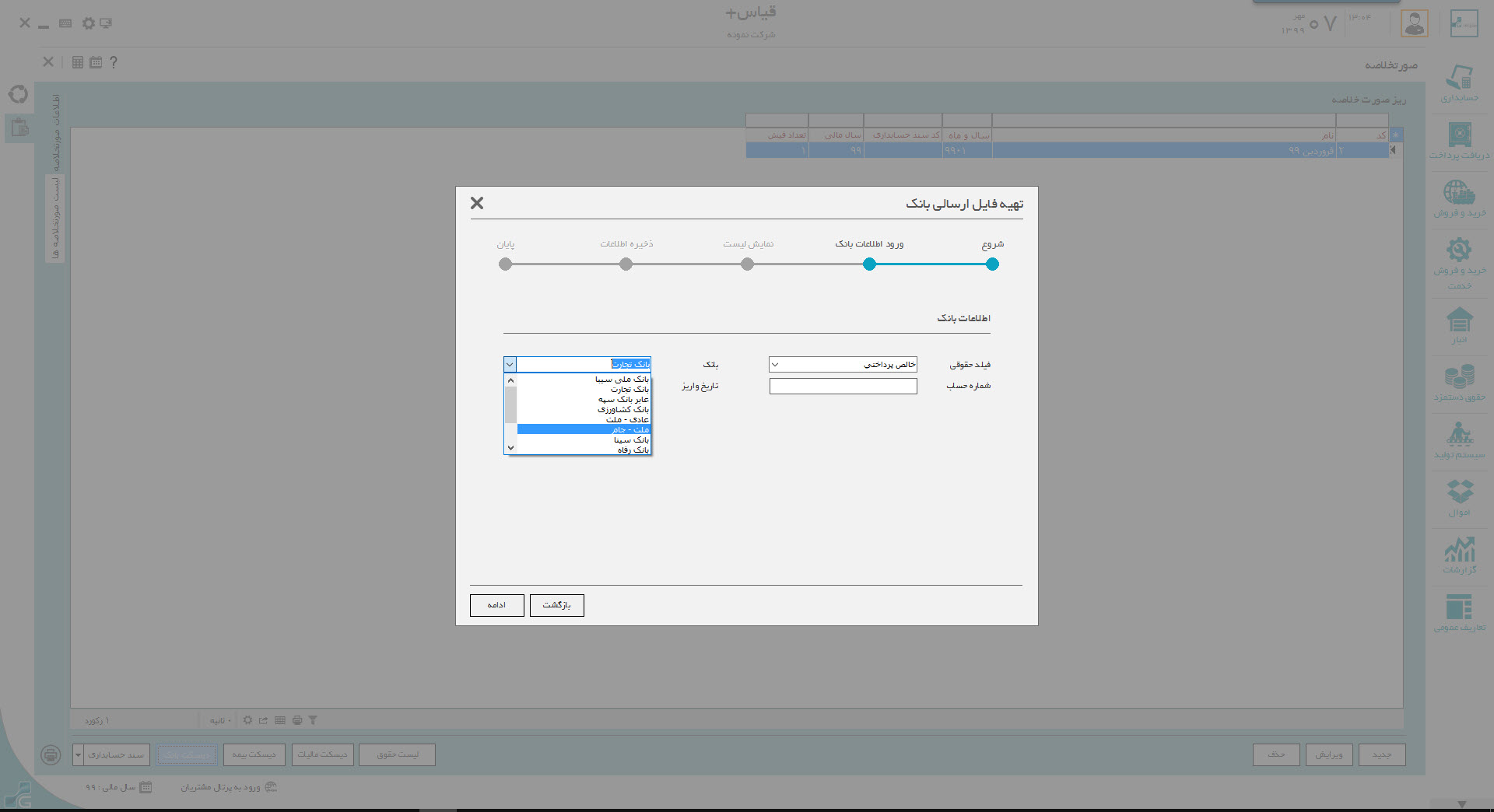Select بانک ملی سیبا from the list

584,379
